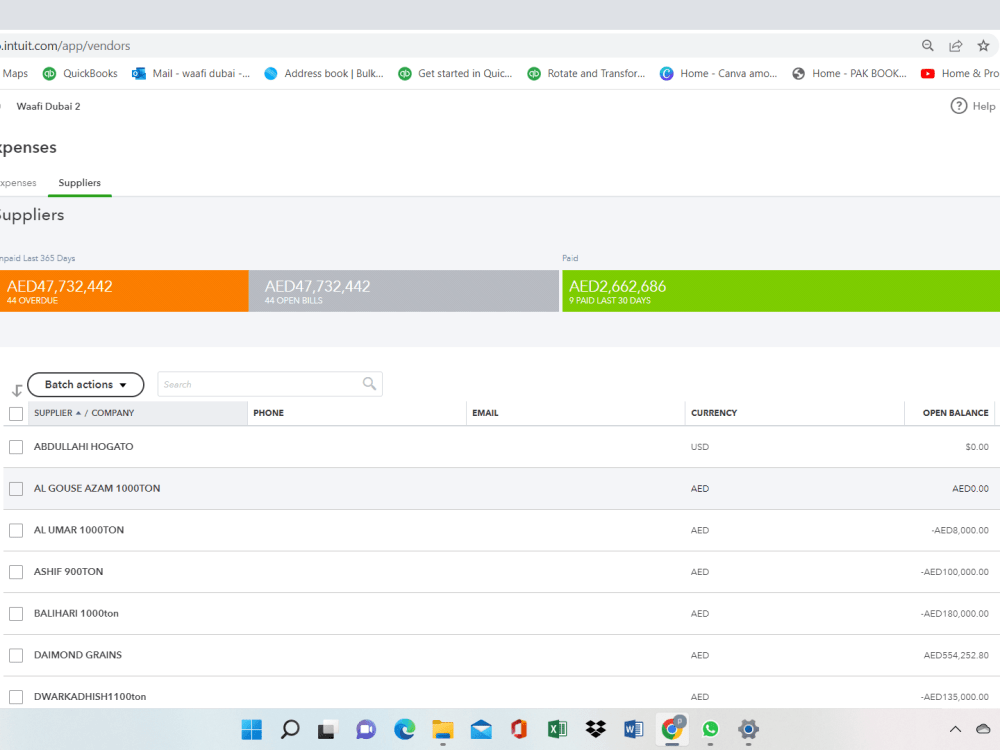Screen dimensions: 1000x750
Task: Open the Home - Canva bookmark
Action: click(x=718, y=73)
